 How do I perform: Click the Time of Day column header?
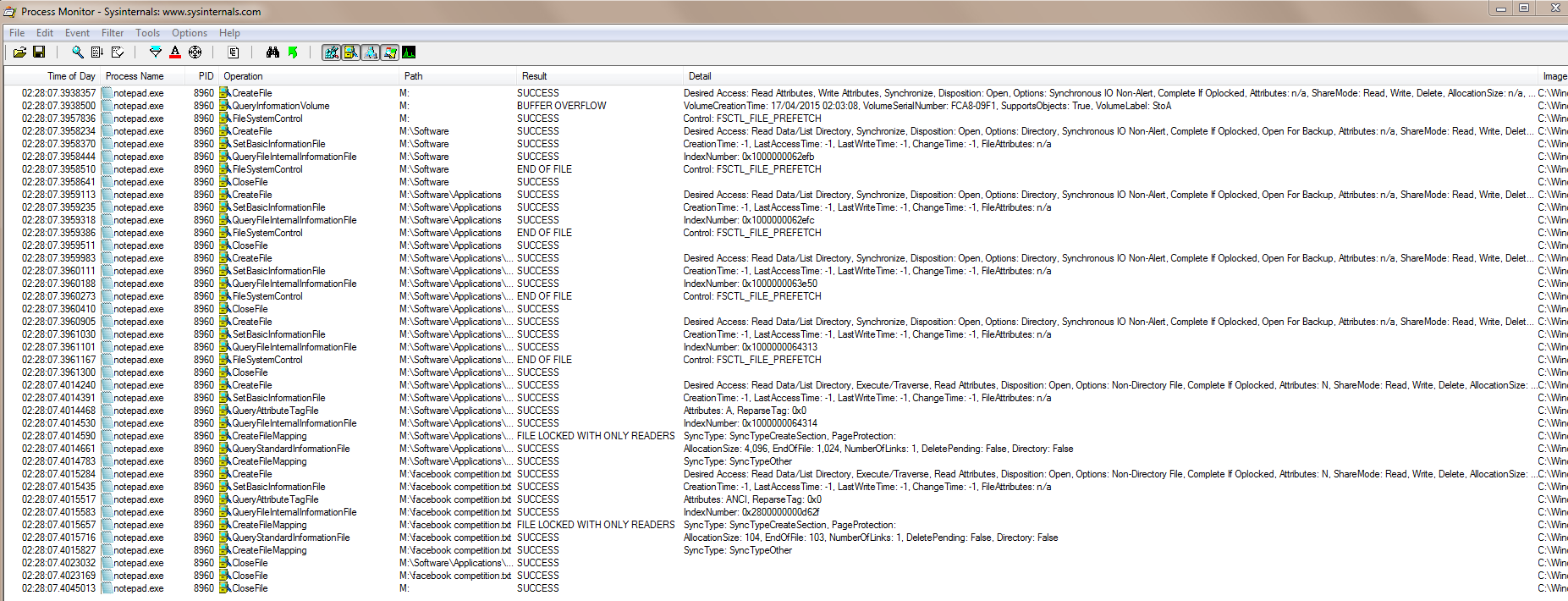click(52, 76)
